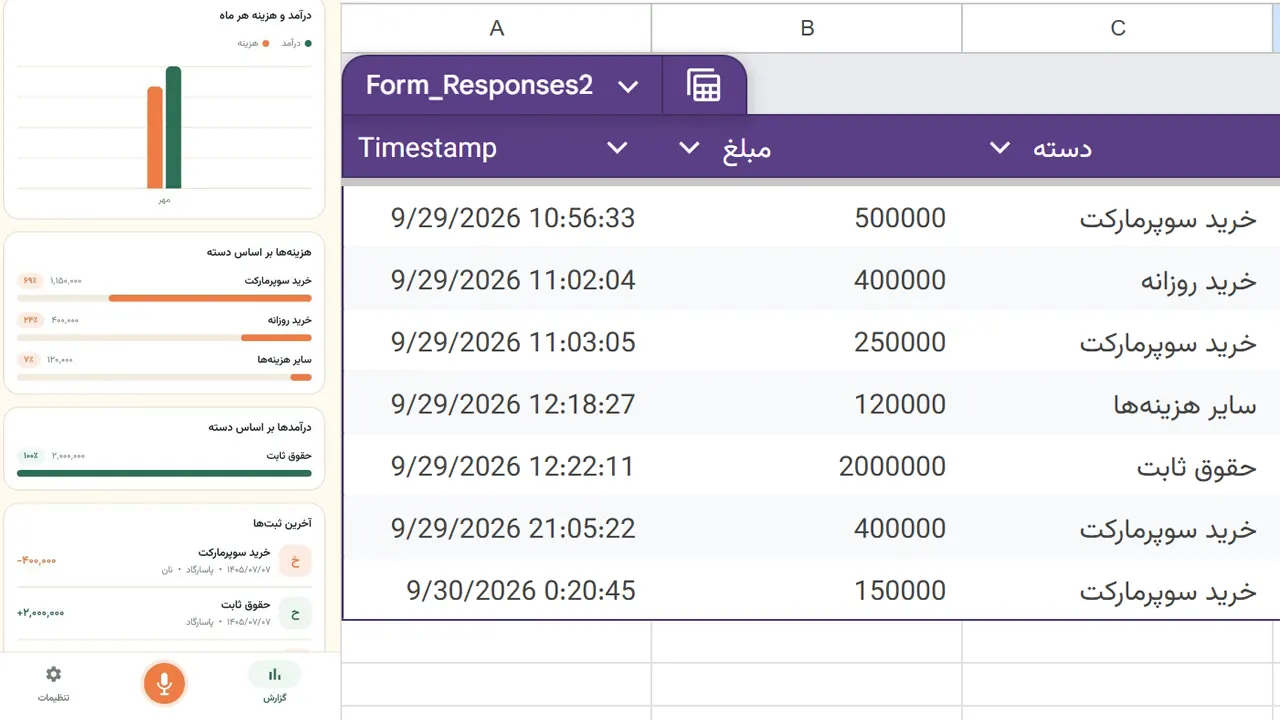Select timestamp cell 9/30/2026 0:20:45
The image size is (1280, 720).
(497, 590)
